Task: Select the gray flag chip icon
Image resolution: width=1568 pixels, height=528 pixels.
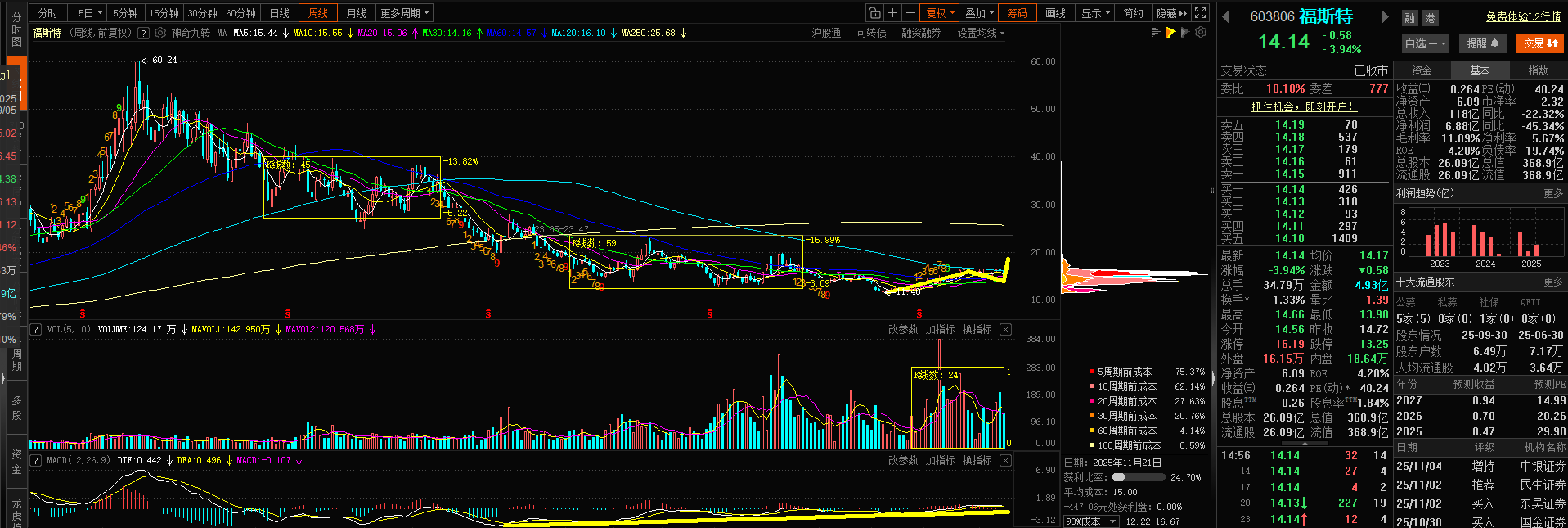Action: (1185, 33)
